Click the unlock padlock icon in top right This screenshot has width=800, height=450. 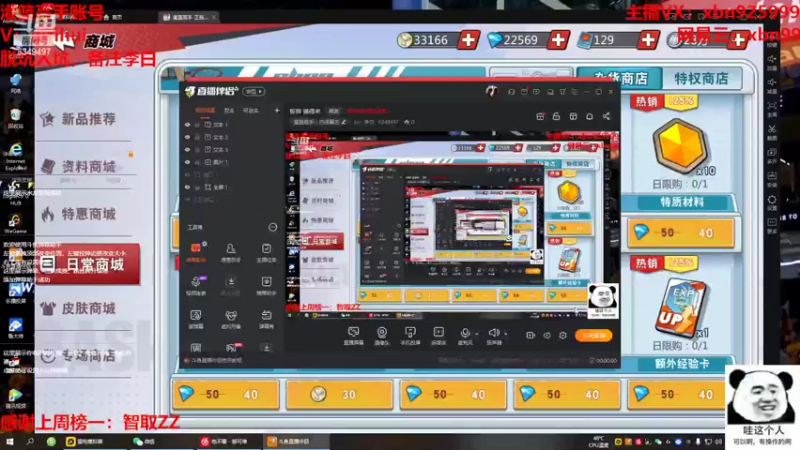click(556, 116)
